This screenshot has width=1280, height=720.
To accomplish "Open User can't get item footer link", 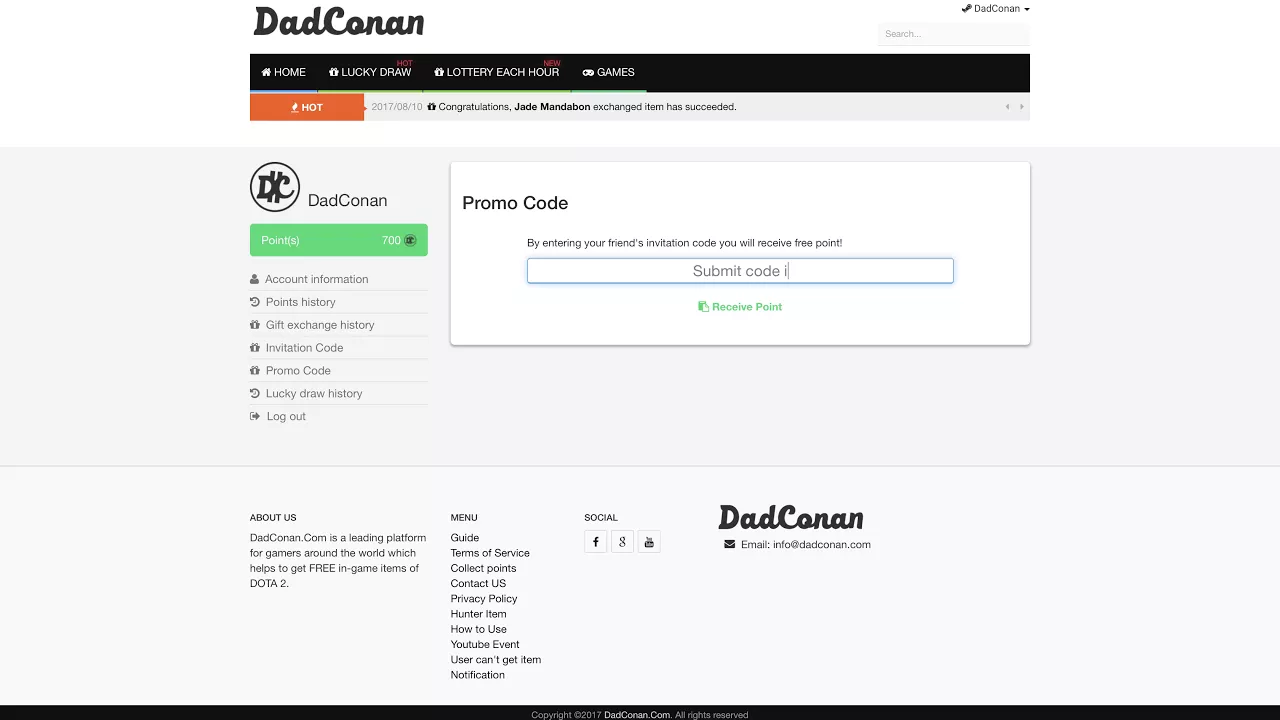I will tap(495, 660).
